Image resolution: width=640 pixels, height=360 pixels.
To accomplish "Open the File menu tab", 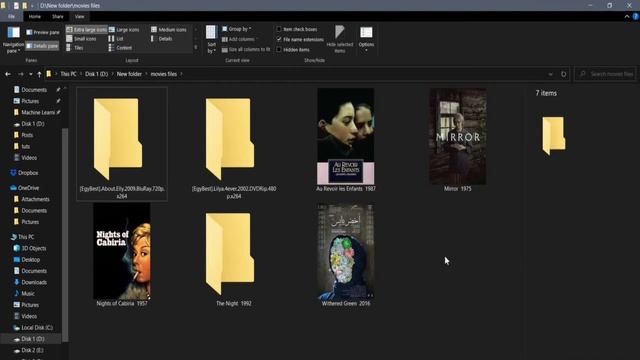I will (11, 17).
